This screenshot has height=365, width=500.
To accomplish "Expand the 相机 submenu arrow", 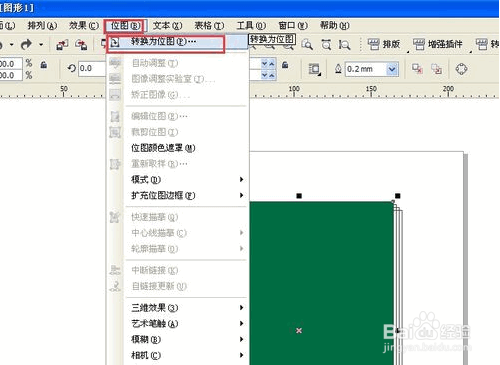I will [x=242, y=355].
